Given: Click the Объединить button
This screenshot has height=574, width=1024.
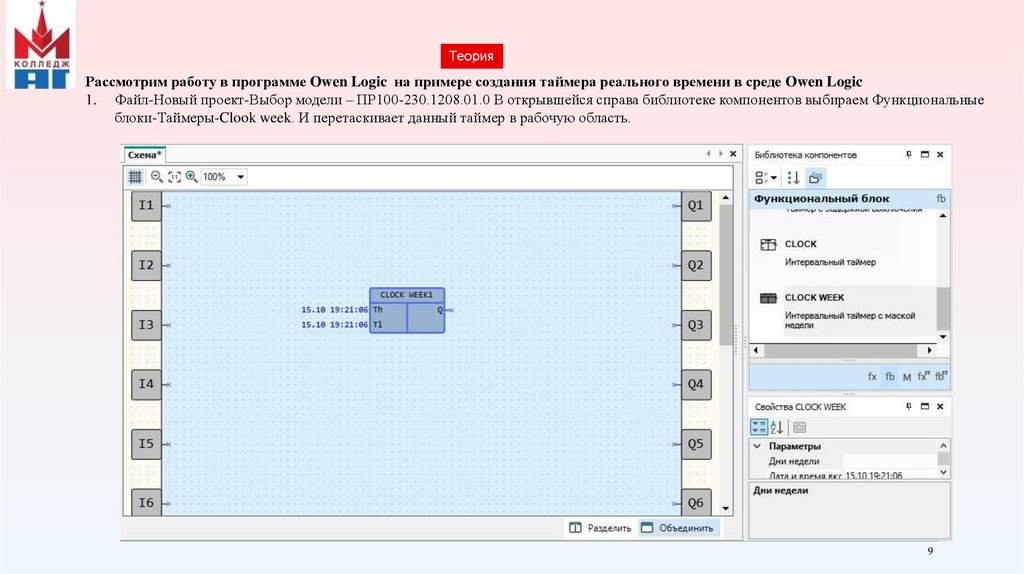Looking at the screenshot, I should coord(678,528).
